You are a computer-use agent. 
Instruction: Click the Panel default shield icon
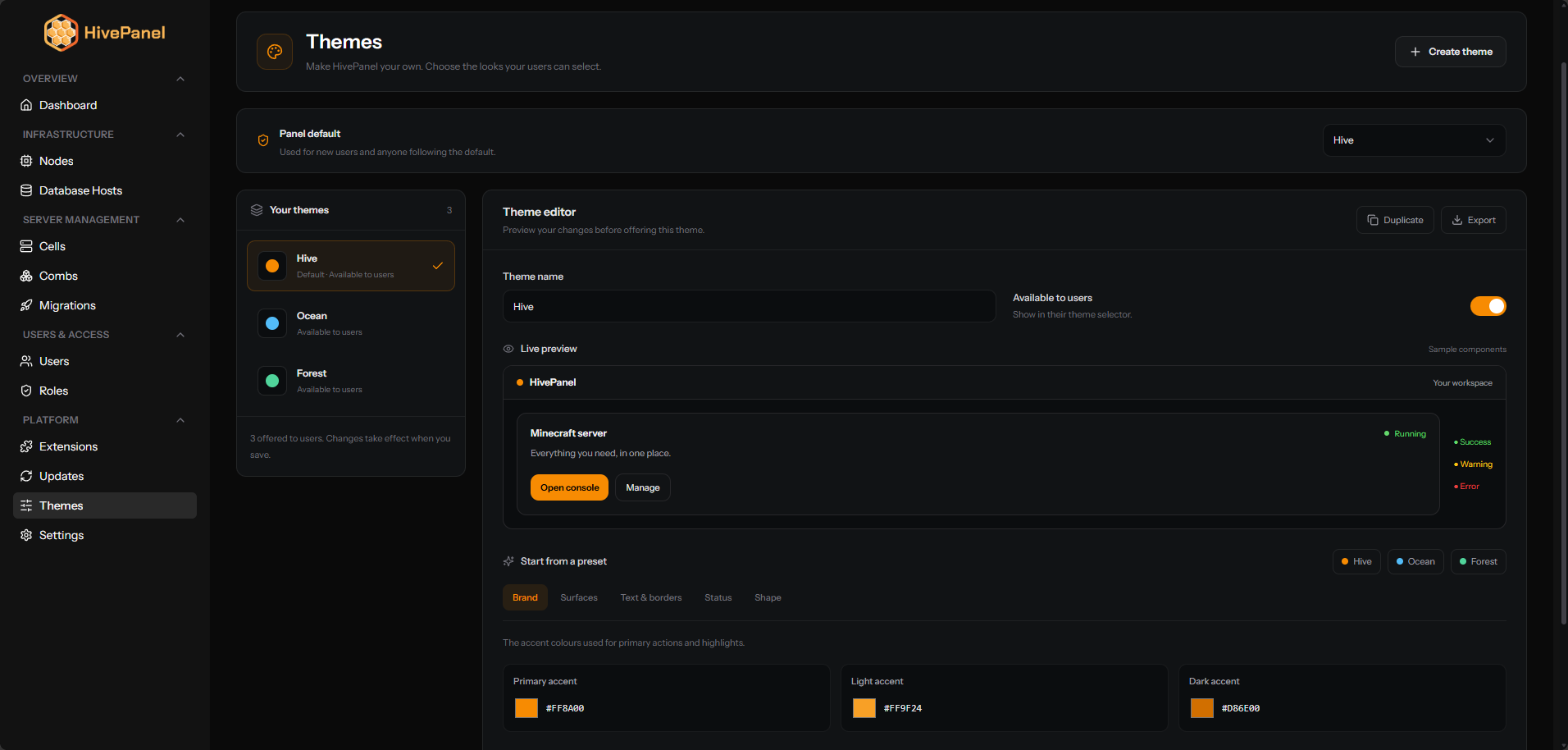point(263,140)
